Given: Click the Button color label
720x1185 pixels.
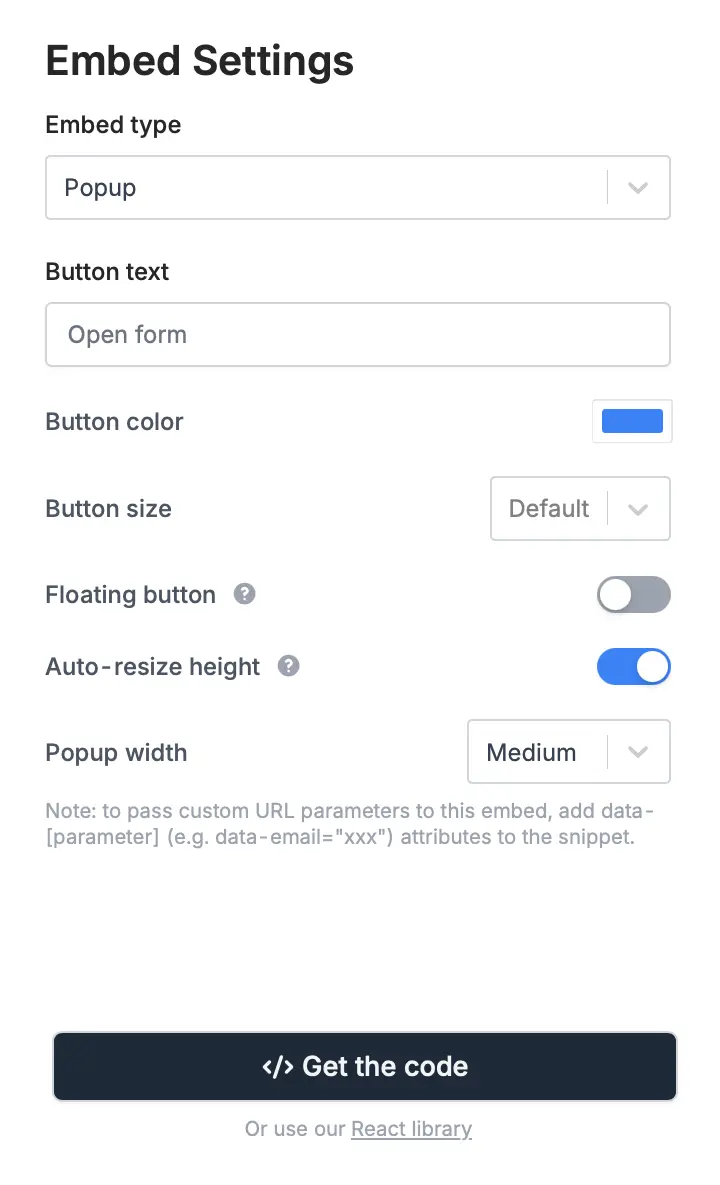Looking at the screenshot, I should [x=114, y=422].
